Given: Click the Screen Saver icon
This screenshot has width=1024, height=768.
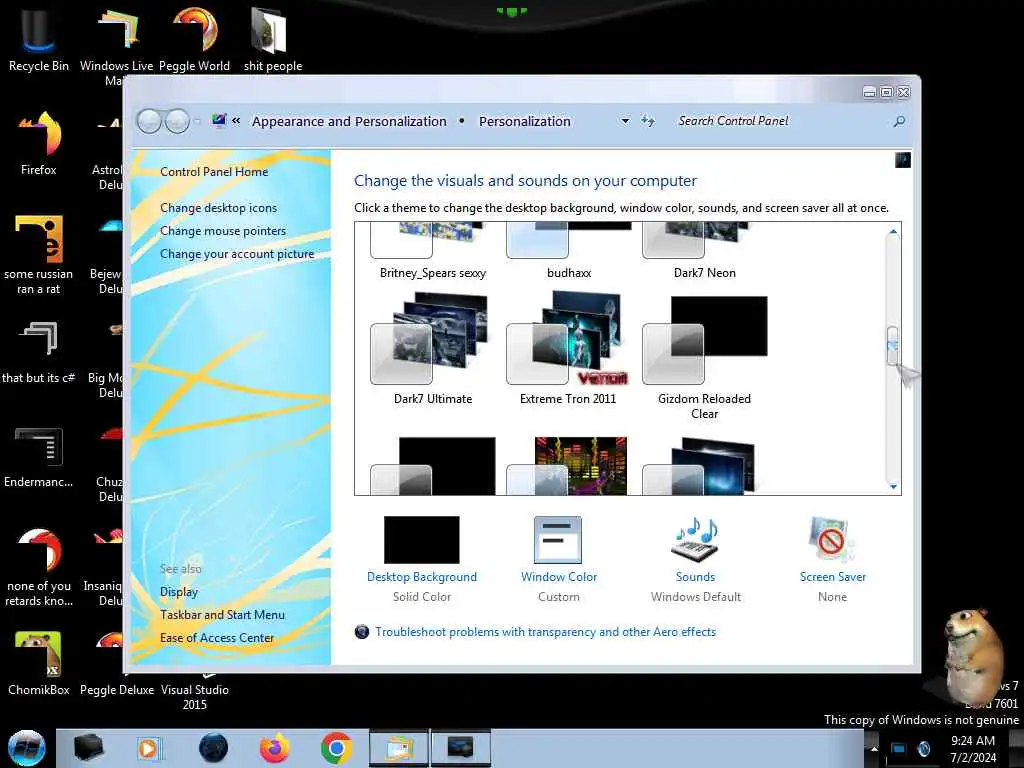Looking at the screenshot, I should point(831,539).
